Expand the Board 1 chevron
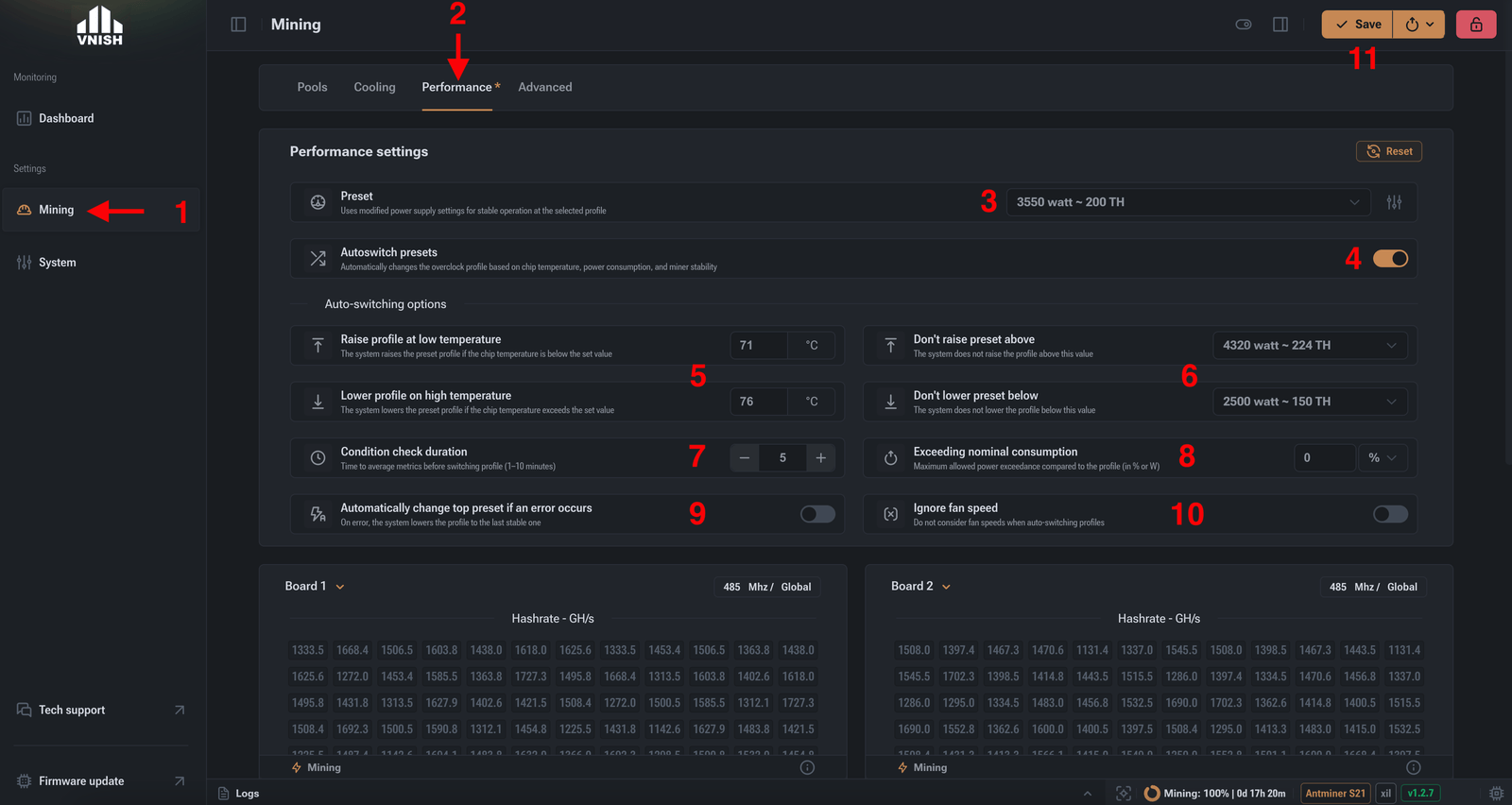The image size is (1512, 805). pyautogui.click(x=340, y=587)
